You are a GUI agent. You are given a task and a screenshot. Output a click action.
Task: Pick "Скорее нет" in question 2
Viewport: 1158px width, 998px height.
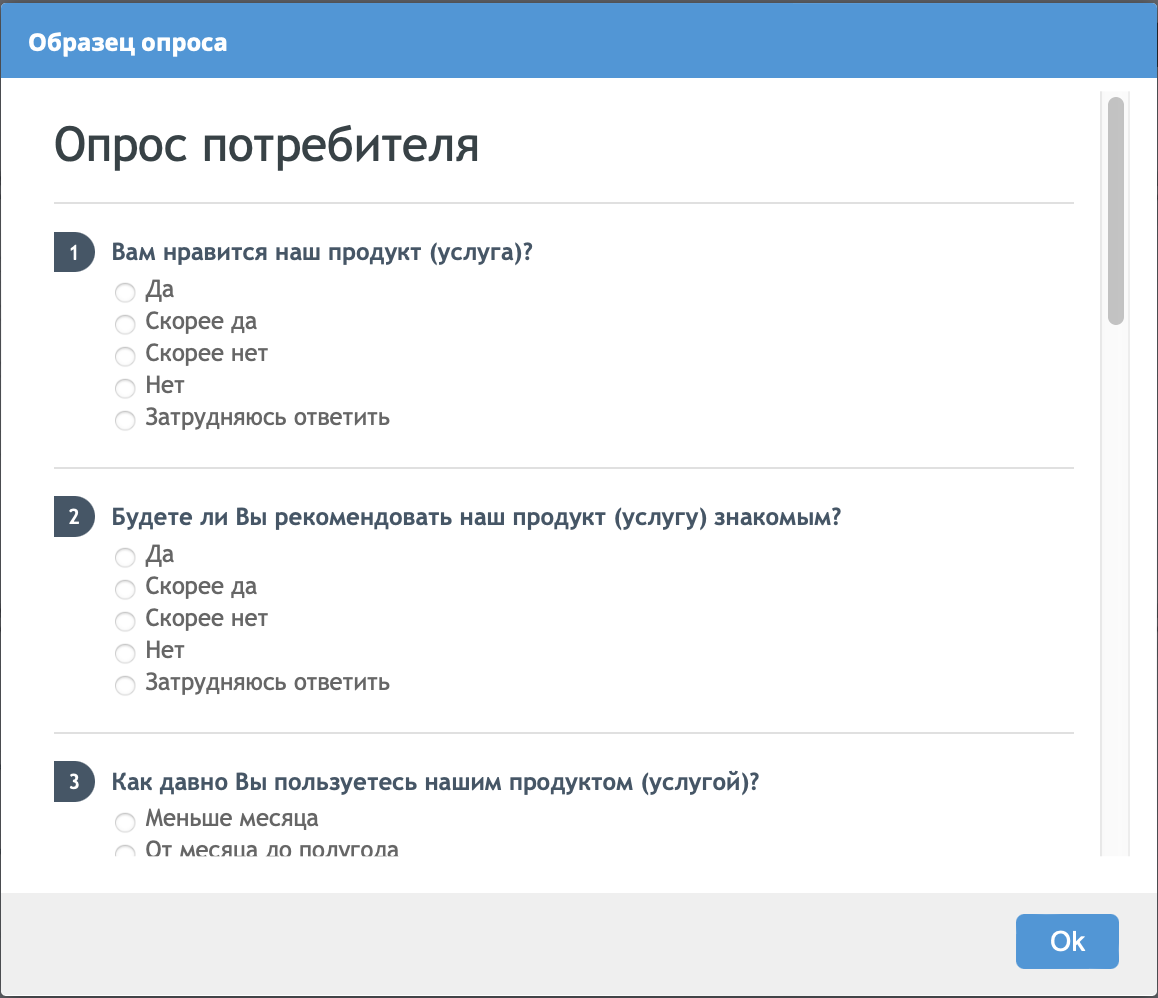coord(125,621)
